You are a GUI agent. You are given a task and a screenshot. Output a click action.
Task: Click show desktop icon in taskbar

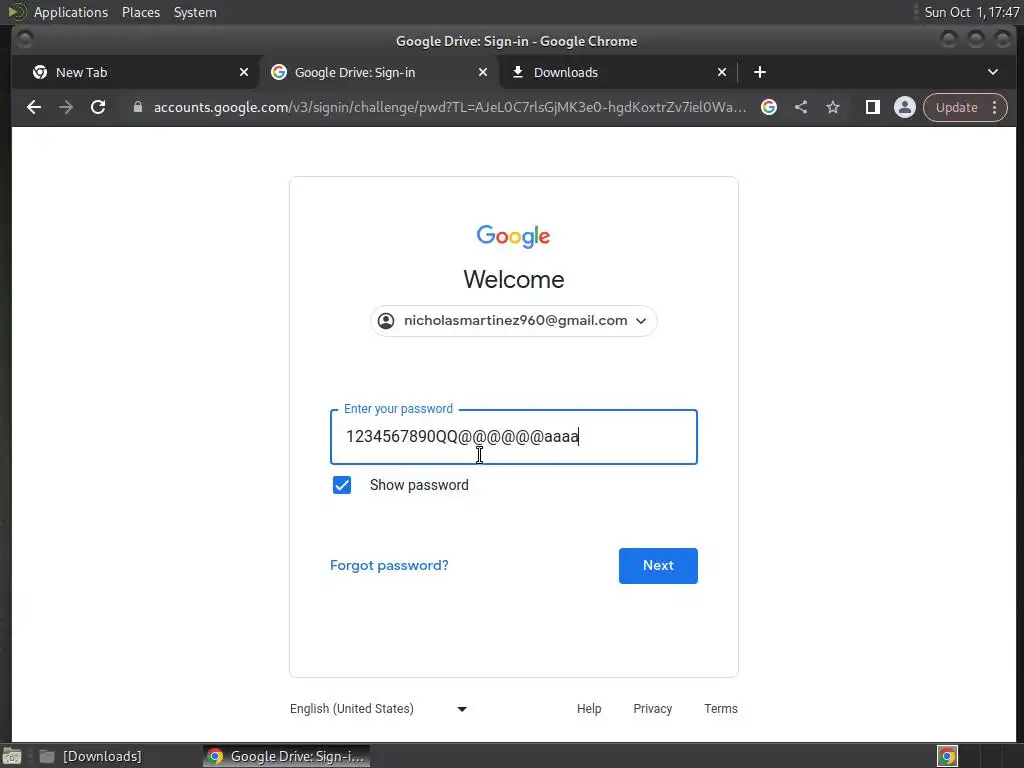(12, 756)
